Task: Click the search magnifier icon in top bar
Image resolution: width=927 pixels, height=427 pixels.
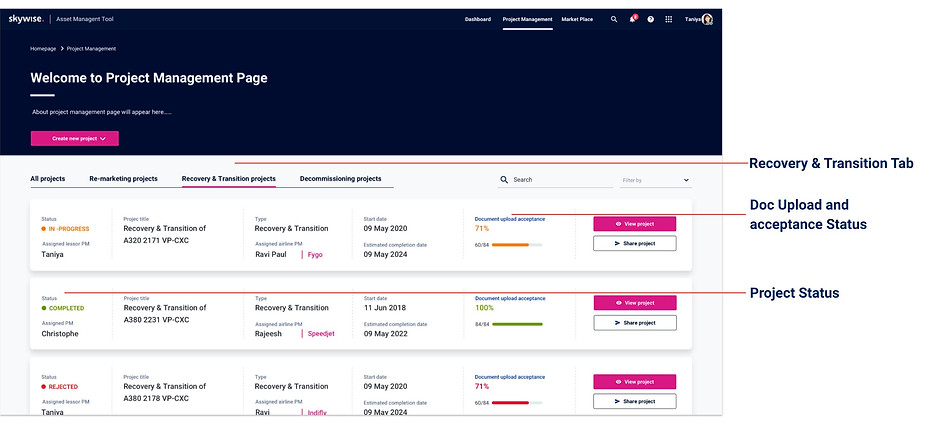Action: (x=614, y=20)
